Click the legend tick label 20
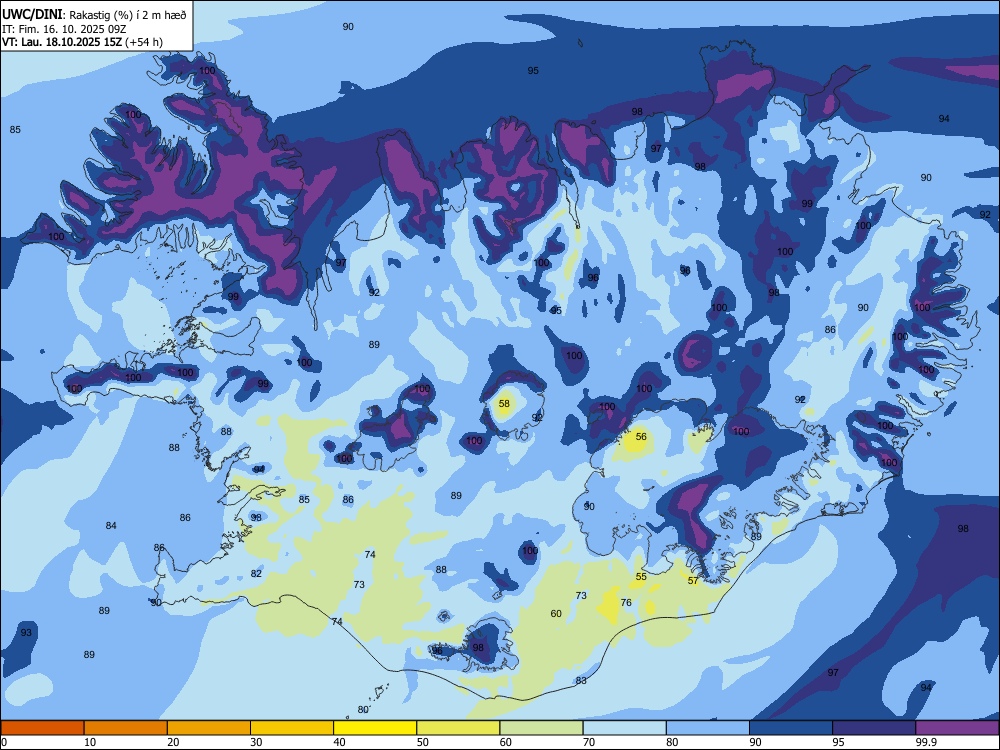 173,742
